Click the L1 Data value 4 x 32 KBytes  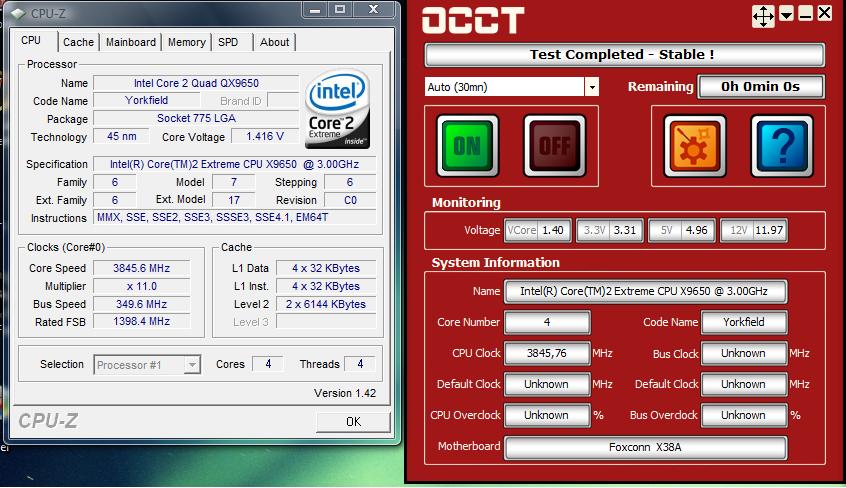coord(326,268)
